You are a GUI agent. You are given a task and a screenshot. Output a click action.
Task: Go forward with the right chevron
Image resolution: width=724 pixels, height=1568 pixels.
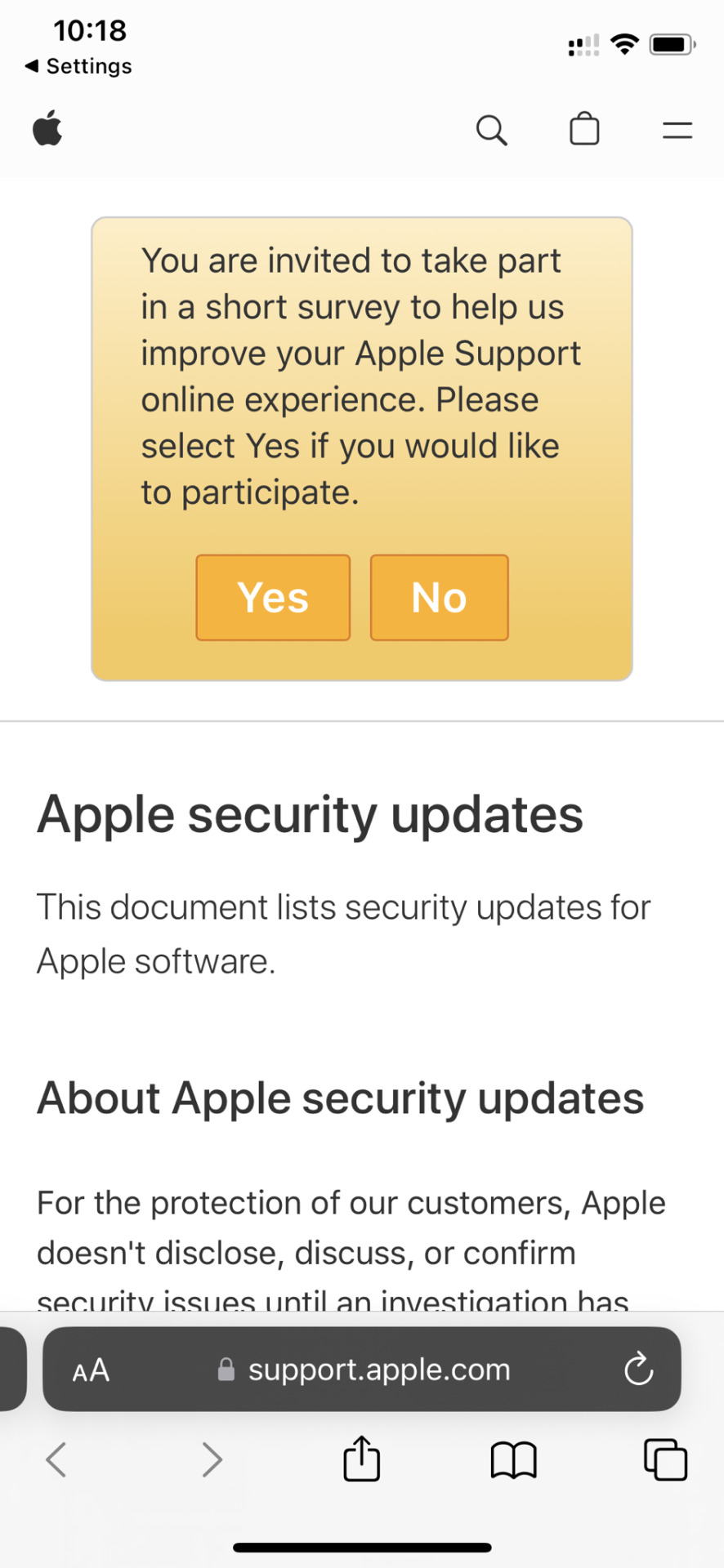point(212,1459)
